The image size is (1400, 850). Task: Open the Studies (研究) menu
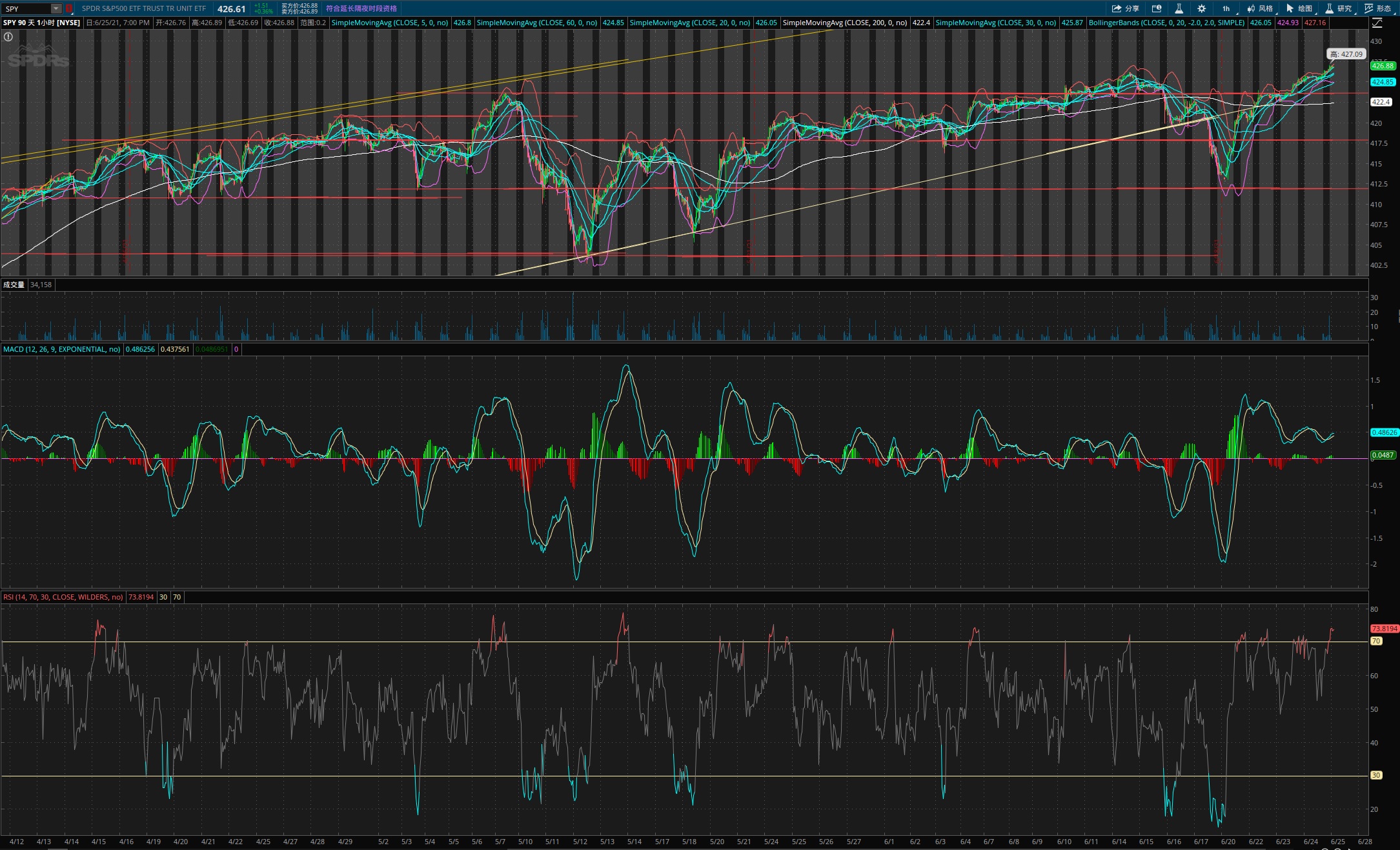click(1339, 8)
